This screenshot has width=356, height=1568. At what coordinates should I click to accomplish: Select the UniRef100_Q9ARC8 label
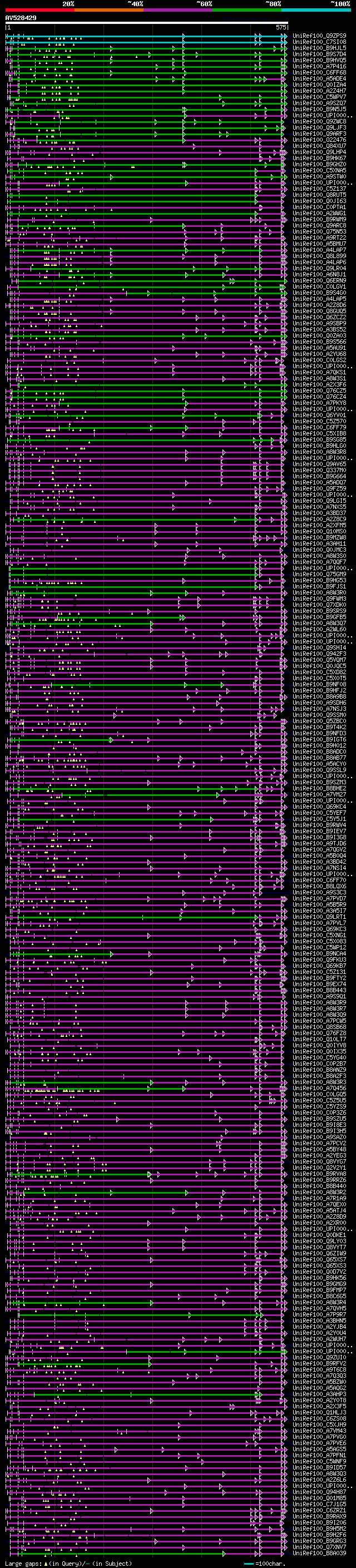pyautogui.click(x=319, y=226)
